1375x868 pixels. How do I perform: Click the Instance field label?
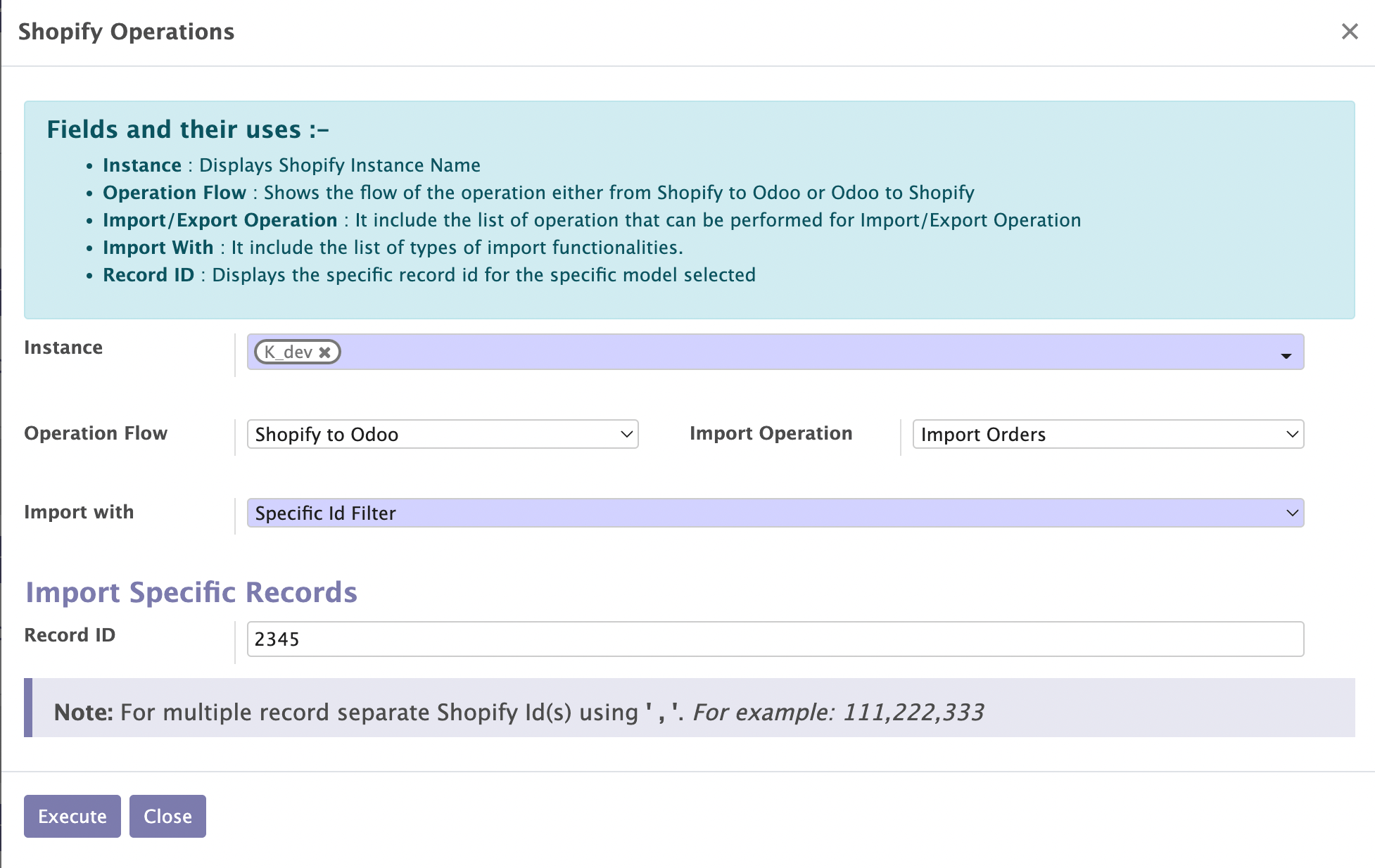pyautogui.click(x=63, y=347)
